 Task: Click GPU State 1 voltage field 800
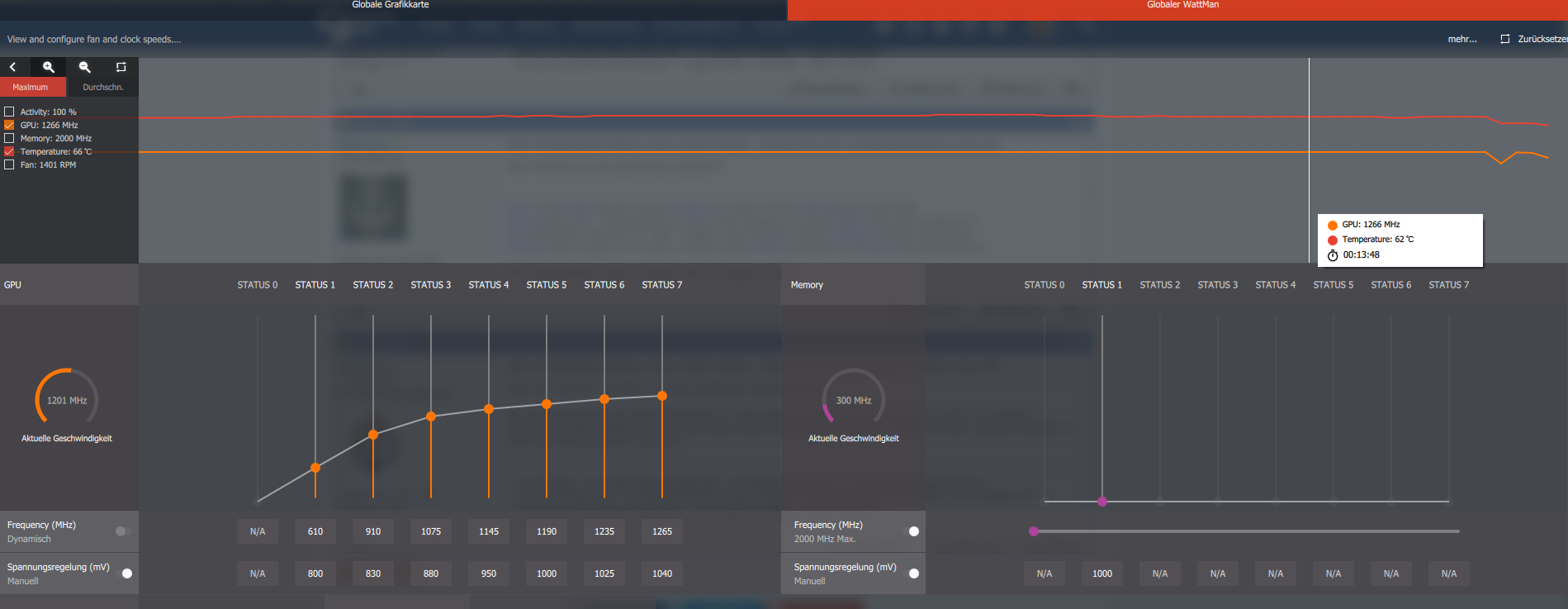point(315,573)
